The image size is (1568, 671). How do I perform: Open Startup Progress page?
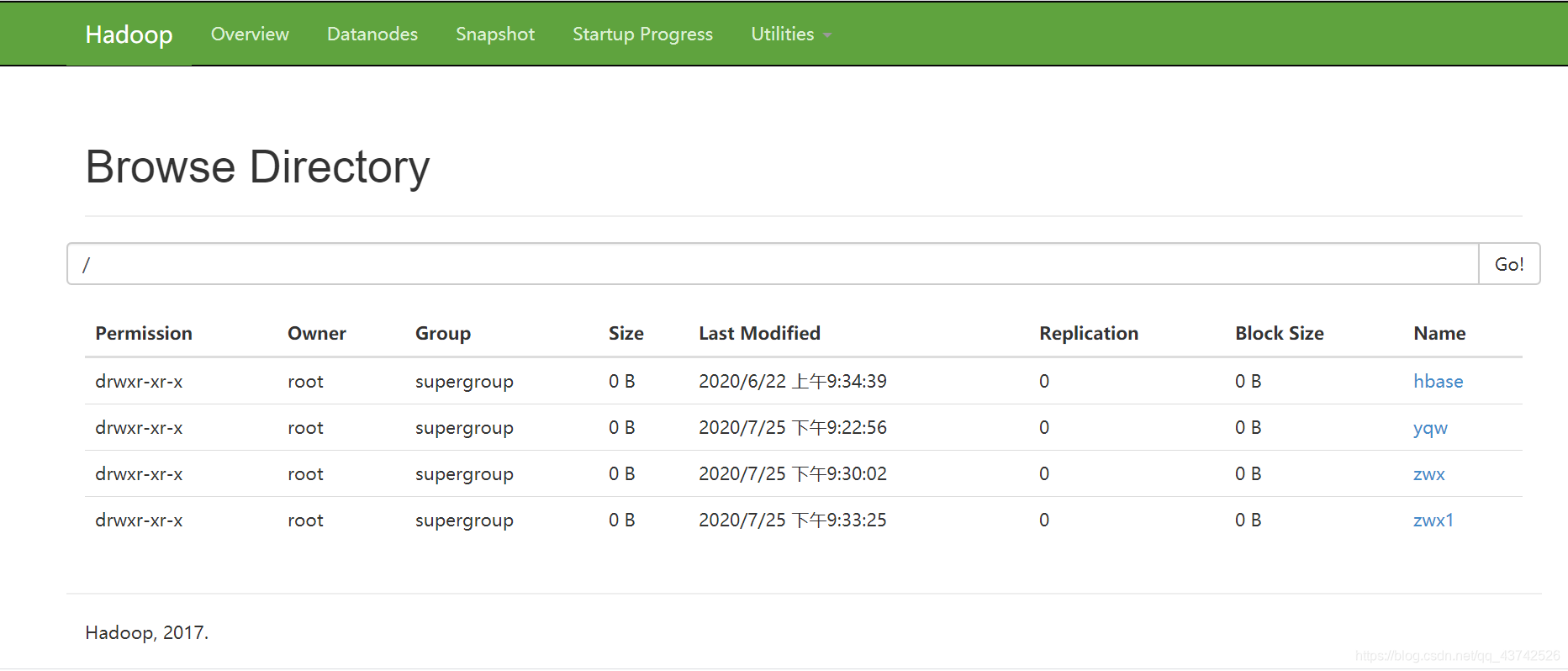642,34
